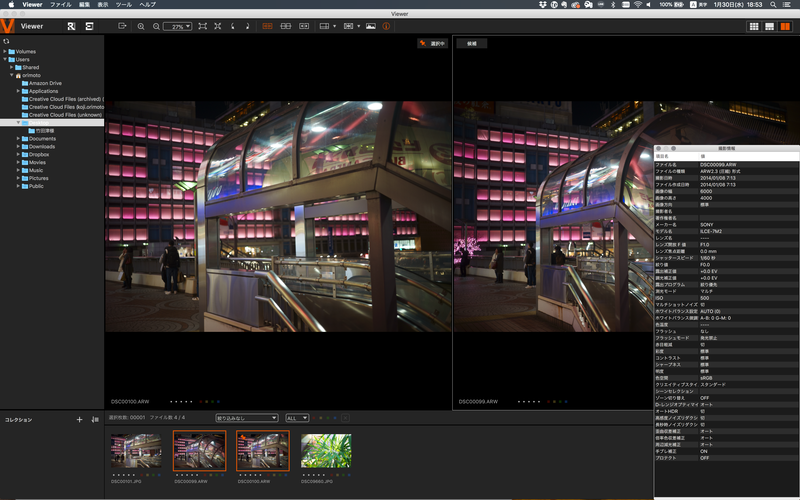The height and width of the screenshot is (500, 800).
Task: Open the Apple menu
Action: 11,5
